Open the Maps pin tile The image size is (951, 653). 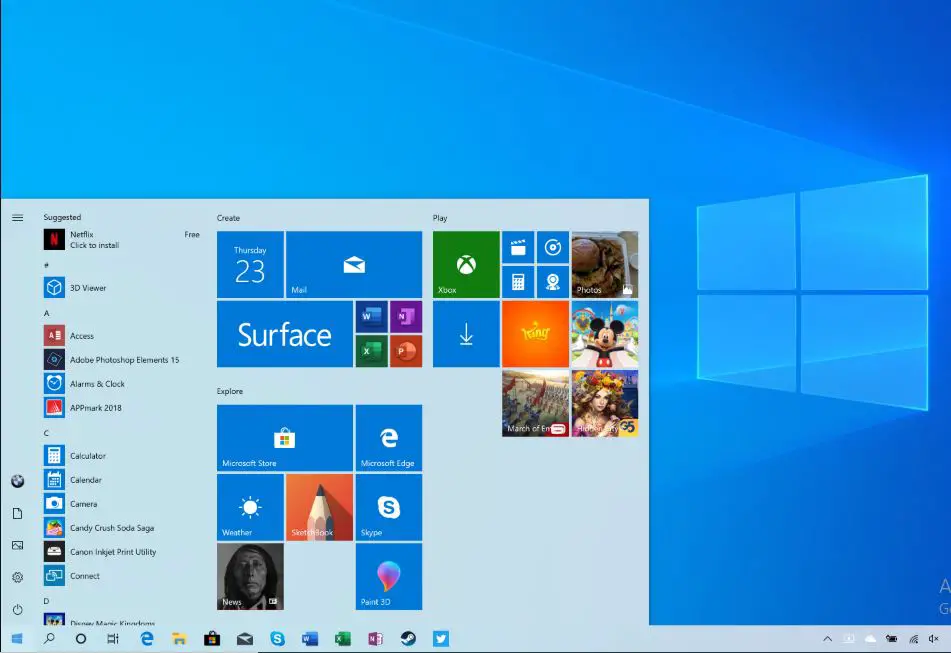[x=553, y=282]
